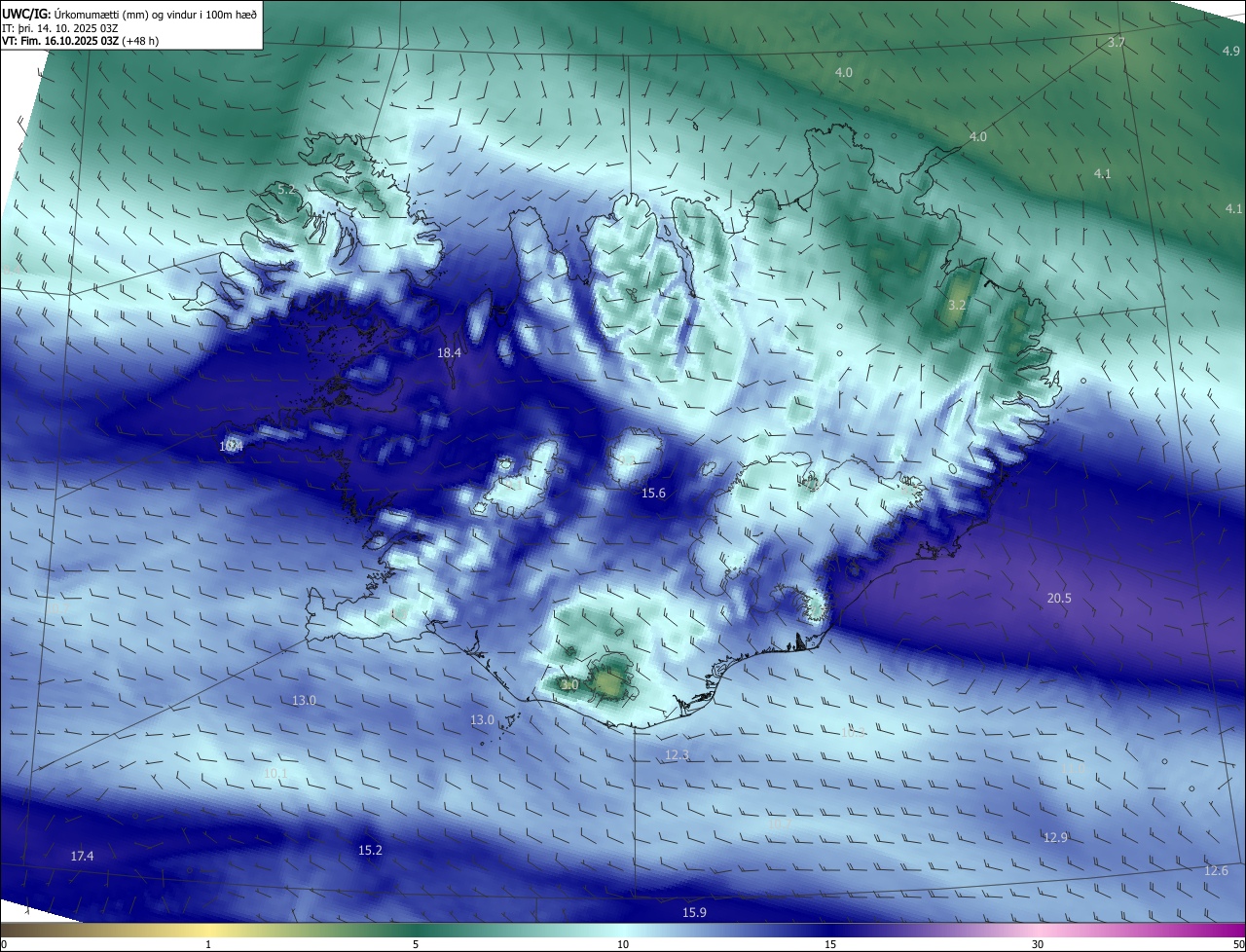Viewport: 1246px width, 952px height.
Task: Click the '1' tick label on the colour scale
Action: pos(208,944)
